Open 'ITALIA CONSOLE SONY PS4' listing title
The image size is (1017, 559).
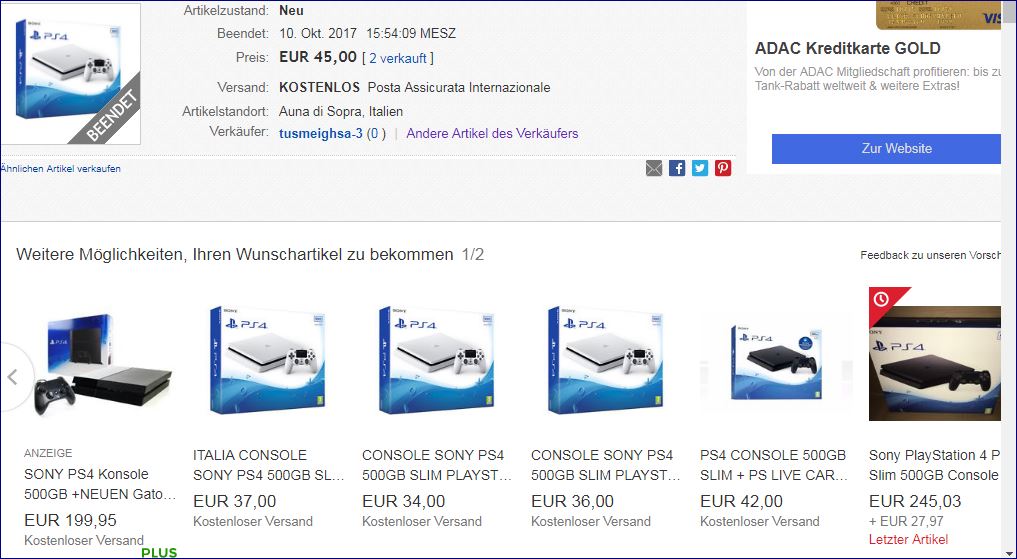click(x=269, y=465)
